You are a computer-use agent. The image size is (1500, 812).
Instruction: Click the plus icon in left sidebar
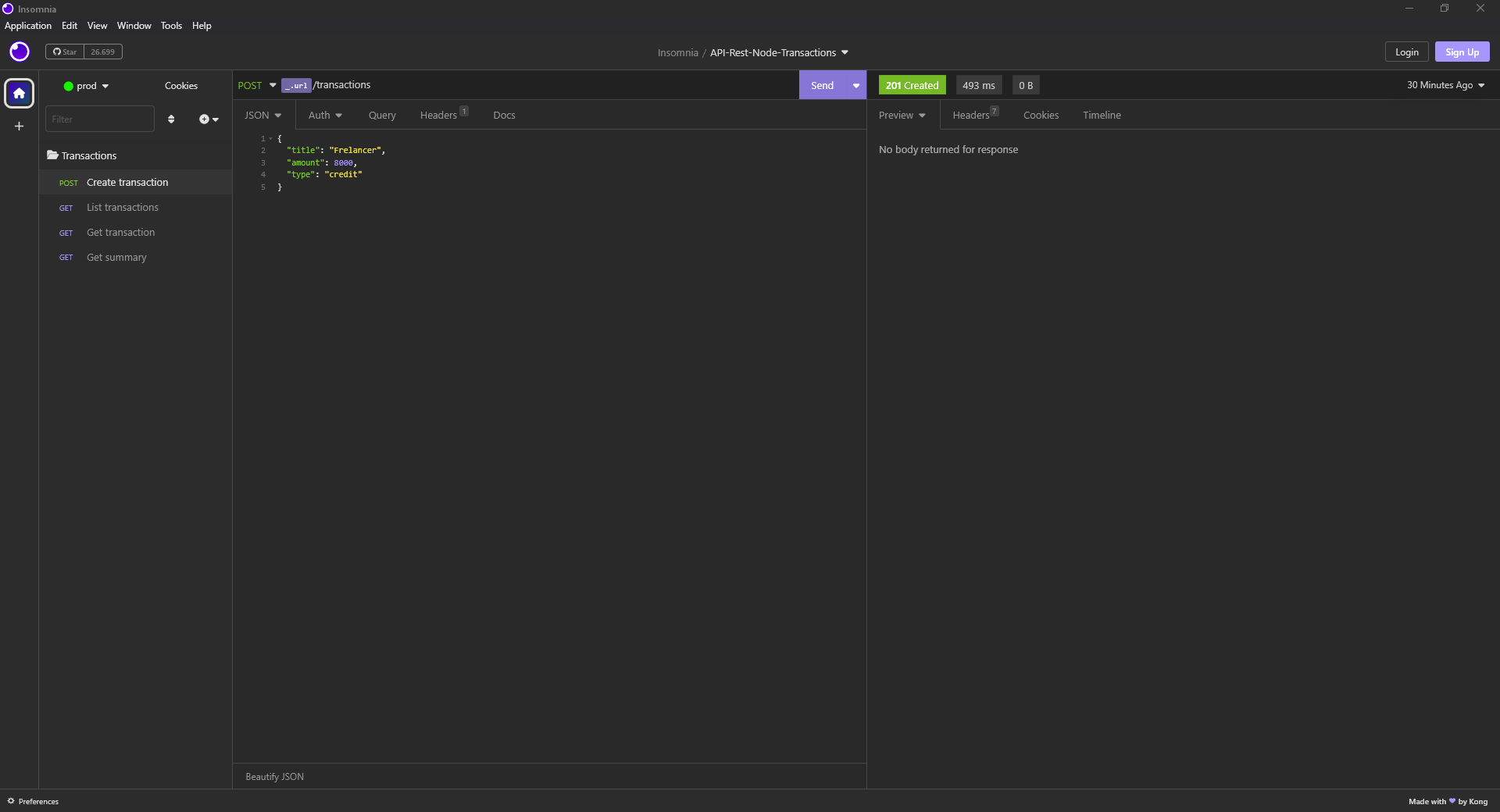19,126
